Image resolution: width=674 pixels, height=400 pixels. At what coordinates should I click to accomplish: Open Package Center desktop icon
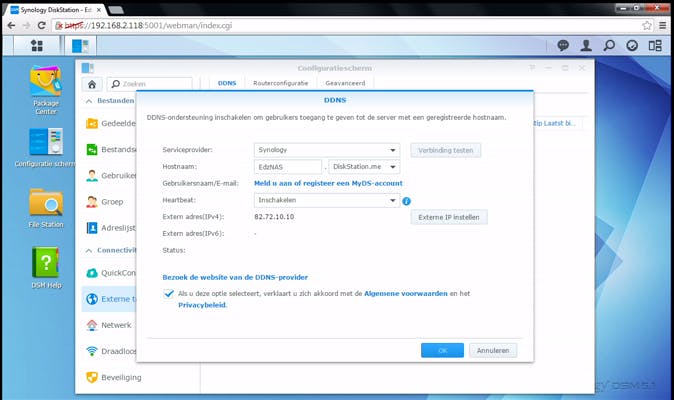pyautogui.click(x=46, y=90)
